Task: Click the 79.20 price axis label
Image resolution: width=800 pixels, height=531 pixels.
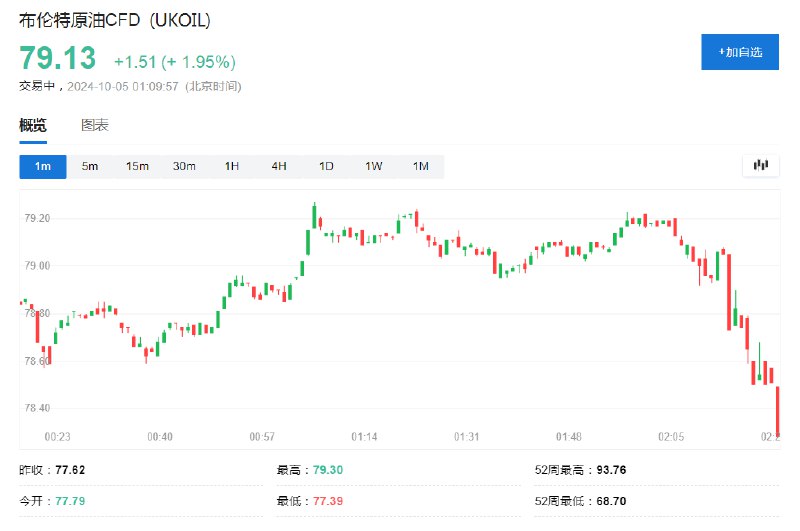Action: click(x=37, y=218)
